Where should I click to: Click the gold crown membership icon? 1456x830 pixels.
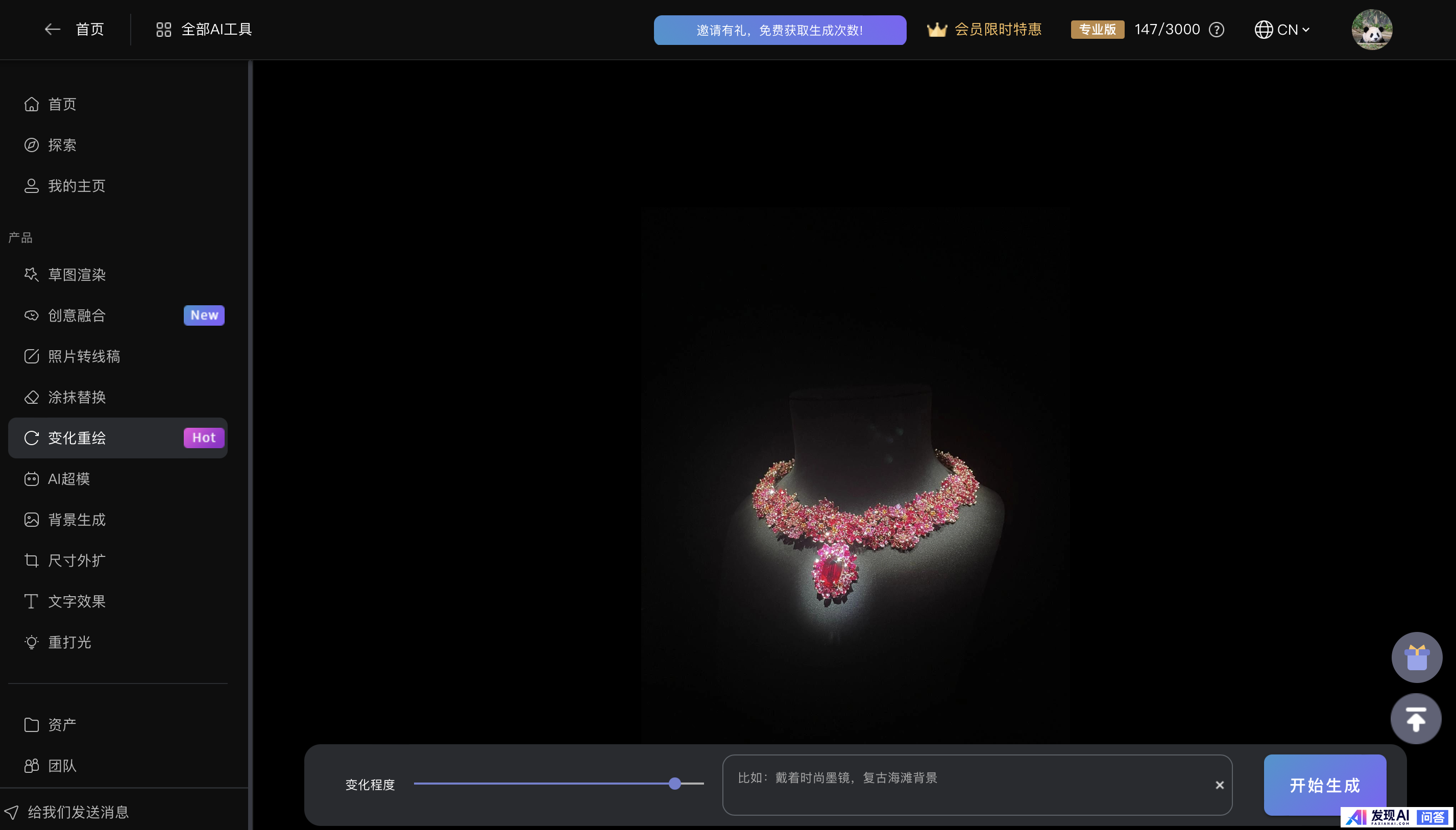coord(937,30)
